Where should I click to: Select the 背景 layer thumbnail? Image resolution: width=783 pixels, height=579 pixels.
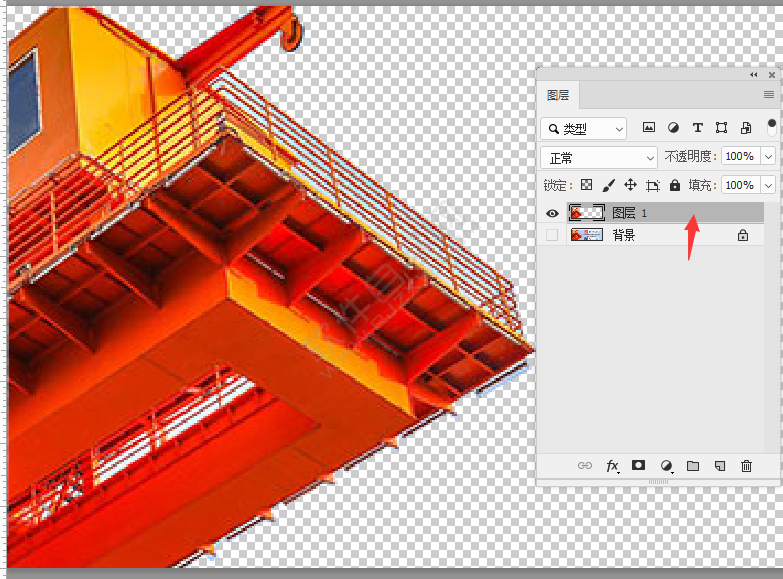587,235
